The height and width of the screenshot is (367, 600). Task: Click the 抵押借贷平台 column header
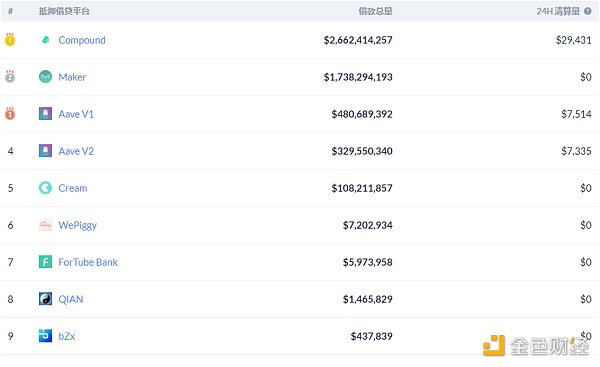click(x=64, y=11)
